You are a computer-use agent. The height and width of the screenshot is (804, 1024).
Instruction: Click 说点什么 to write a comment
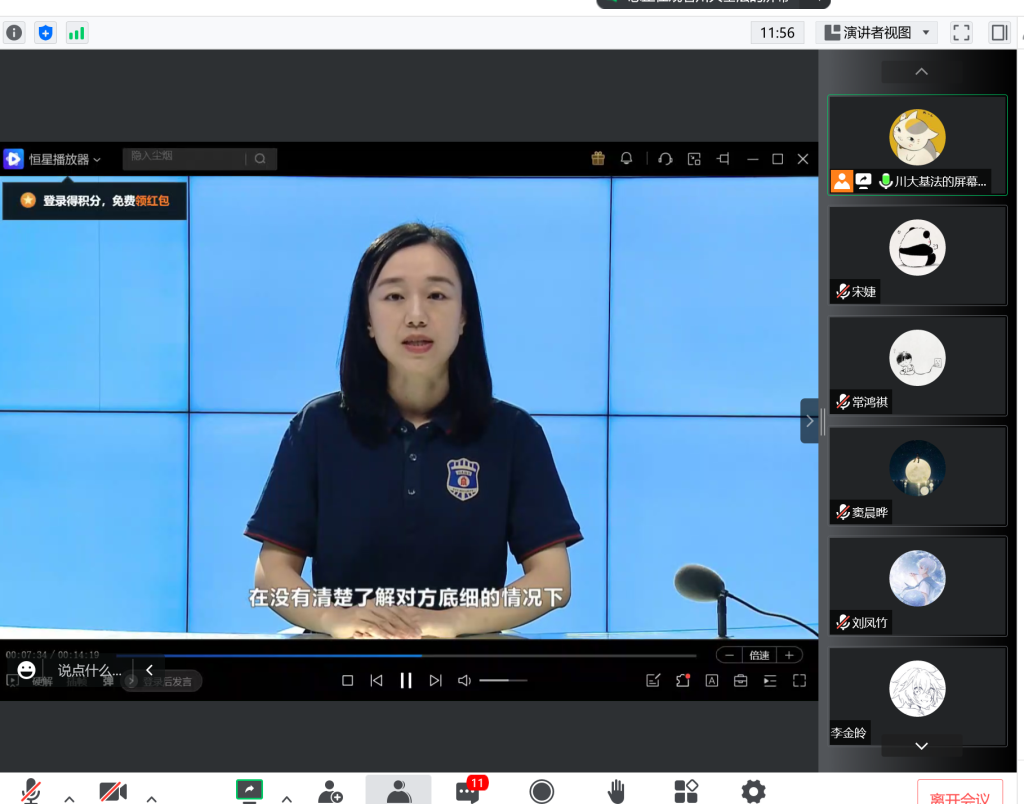[89, 671]
